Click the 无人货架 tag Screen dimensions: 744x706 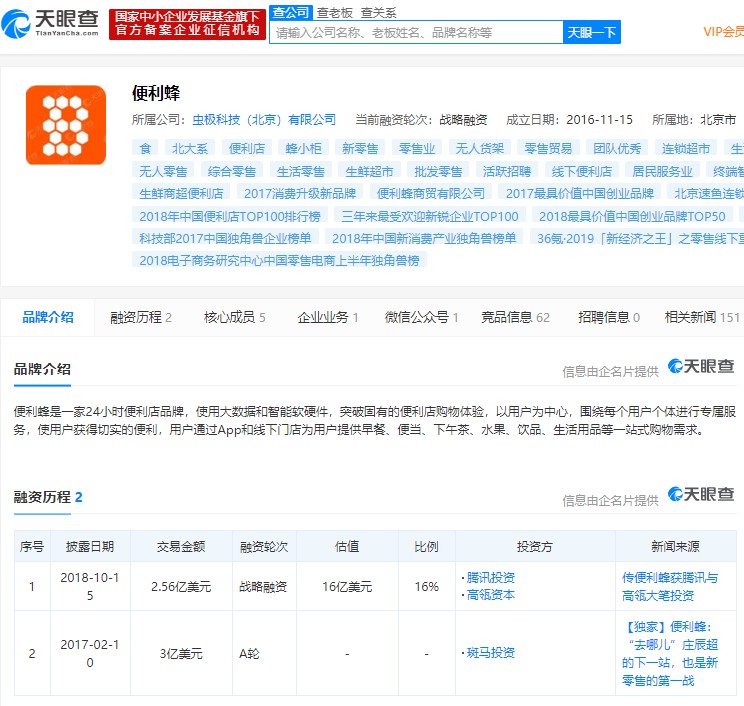480,149
